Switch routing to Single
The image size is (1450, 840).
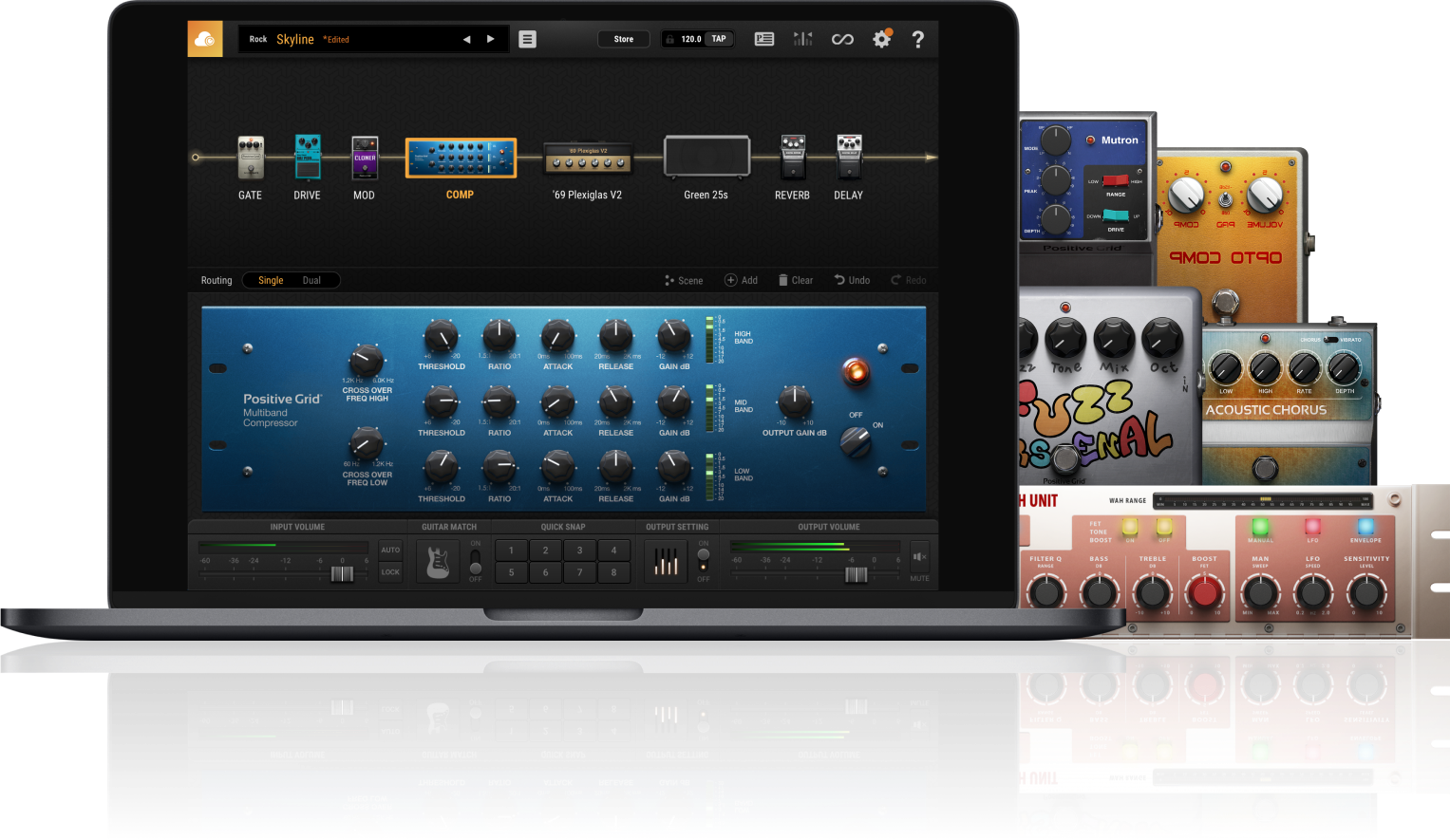tap(271, 280)
